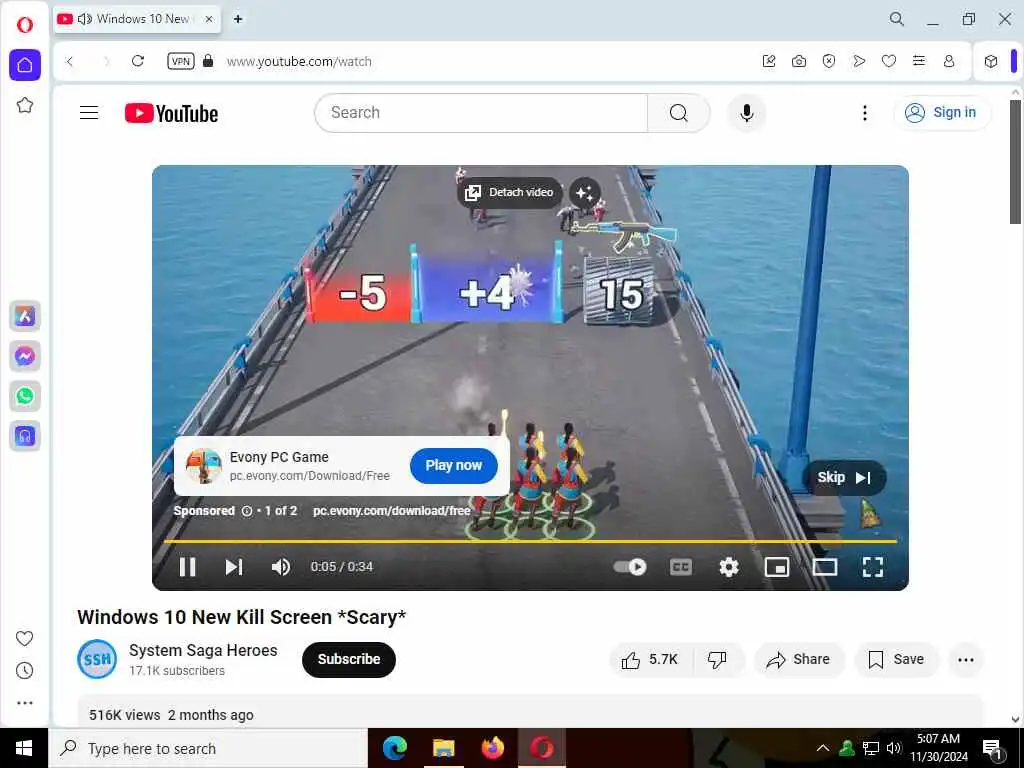Click the Sign in button
Screen dimensions: 1024x768
941,112
